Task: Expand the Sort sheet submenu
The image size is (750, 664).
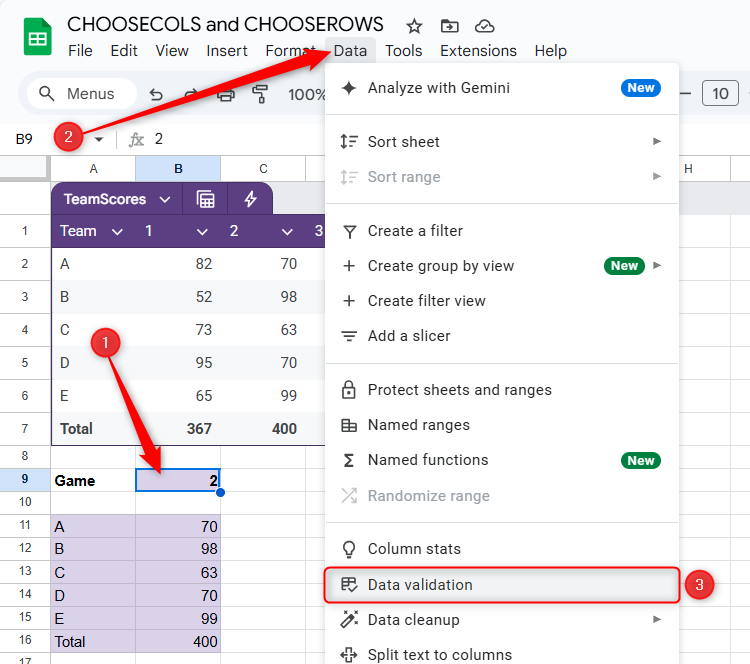Action: click(657, 142)
